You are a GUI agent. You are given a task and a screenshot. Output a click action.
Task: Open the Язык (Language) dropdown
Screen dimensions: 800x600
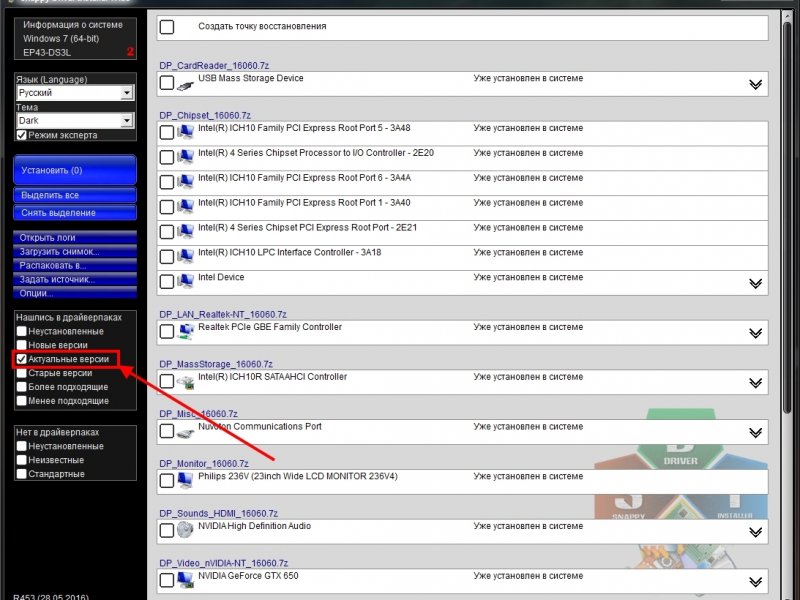pyautogui.click(x=75, y=93)
